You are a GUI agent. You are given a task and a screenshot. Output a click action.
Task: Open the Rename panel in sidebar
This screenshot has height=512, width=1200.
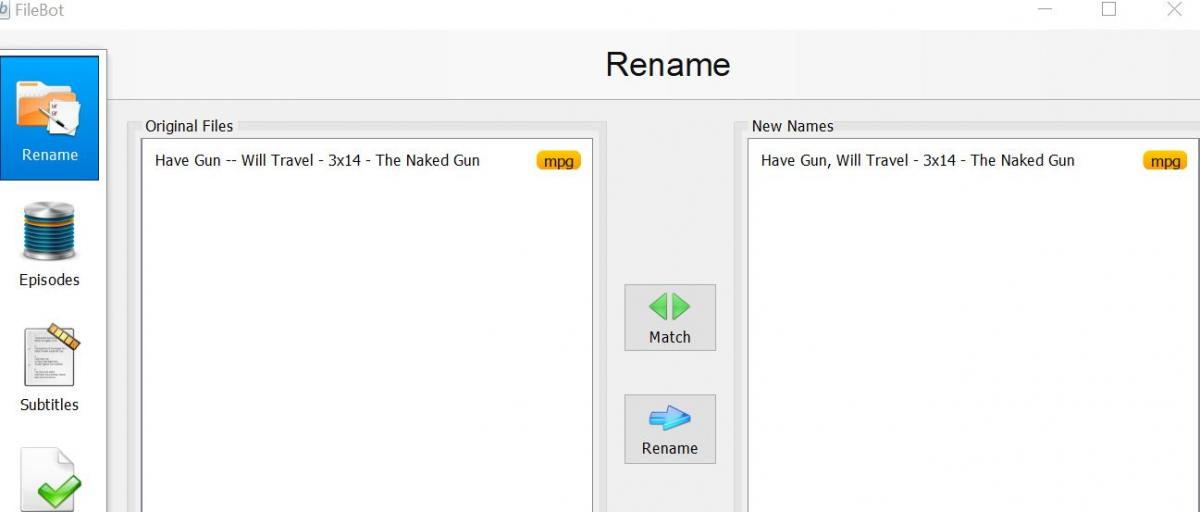(49, 118)
